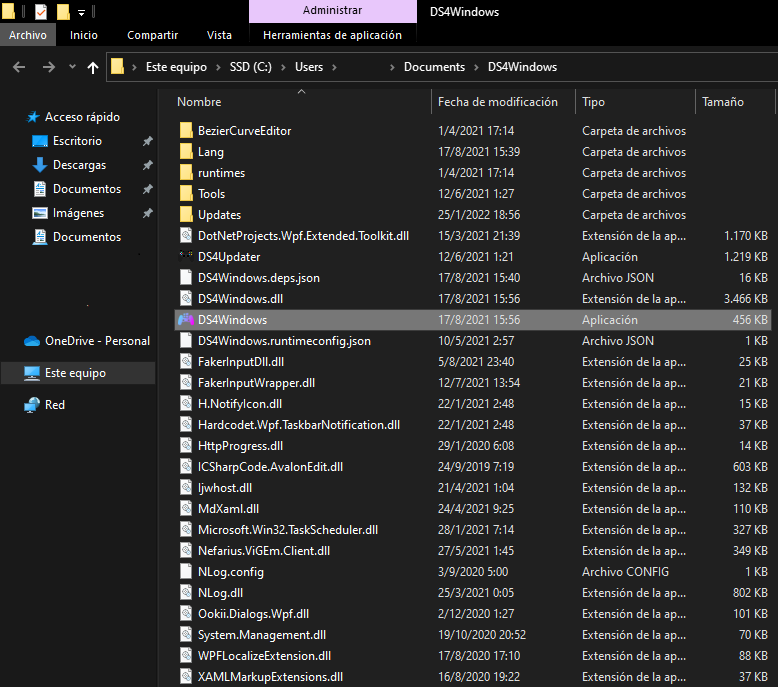Click the pin icon next to Imágenes
The height and width of the screenshot is (687, 778).
147,213
